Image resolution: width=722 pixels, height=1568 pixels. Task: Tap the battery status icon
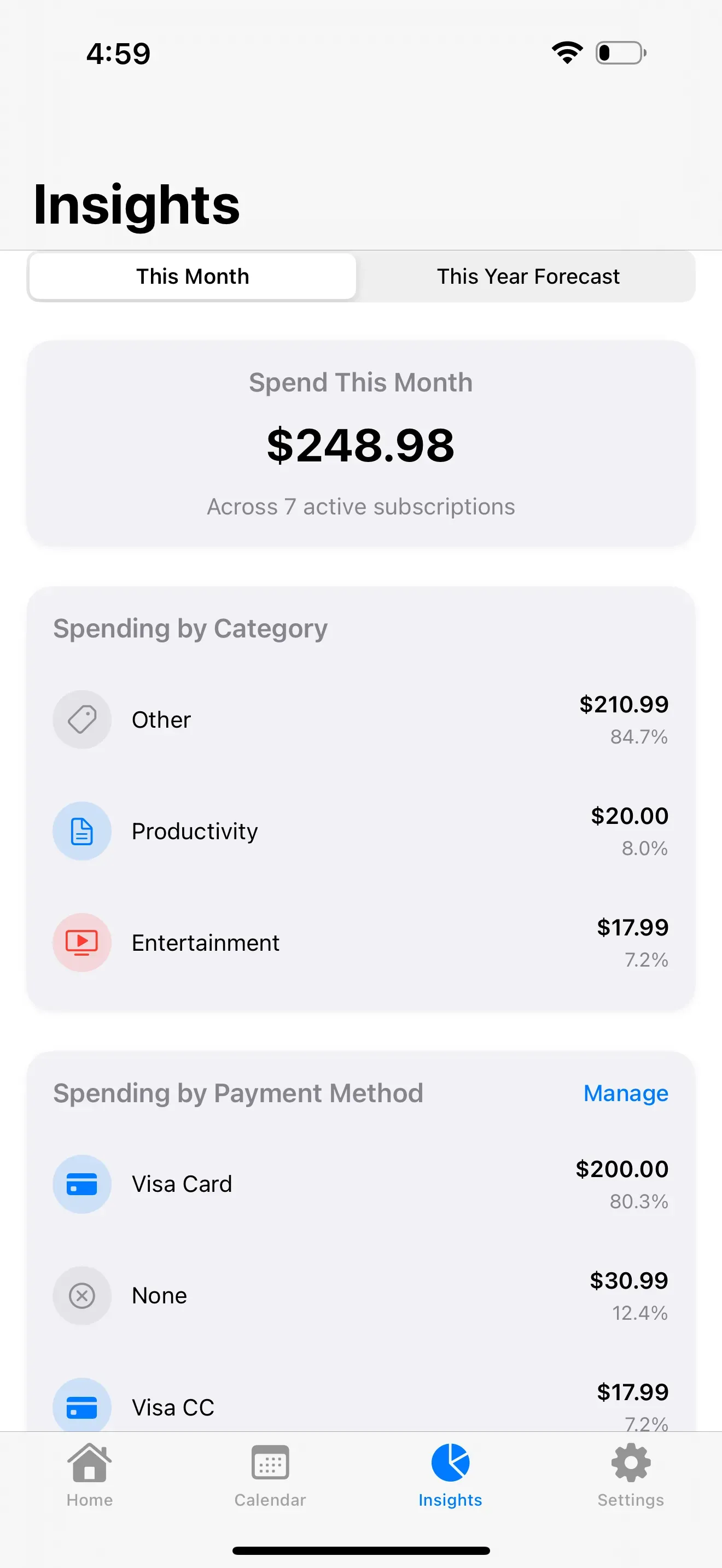click(x=620, y=53)
